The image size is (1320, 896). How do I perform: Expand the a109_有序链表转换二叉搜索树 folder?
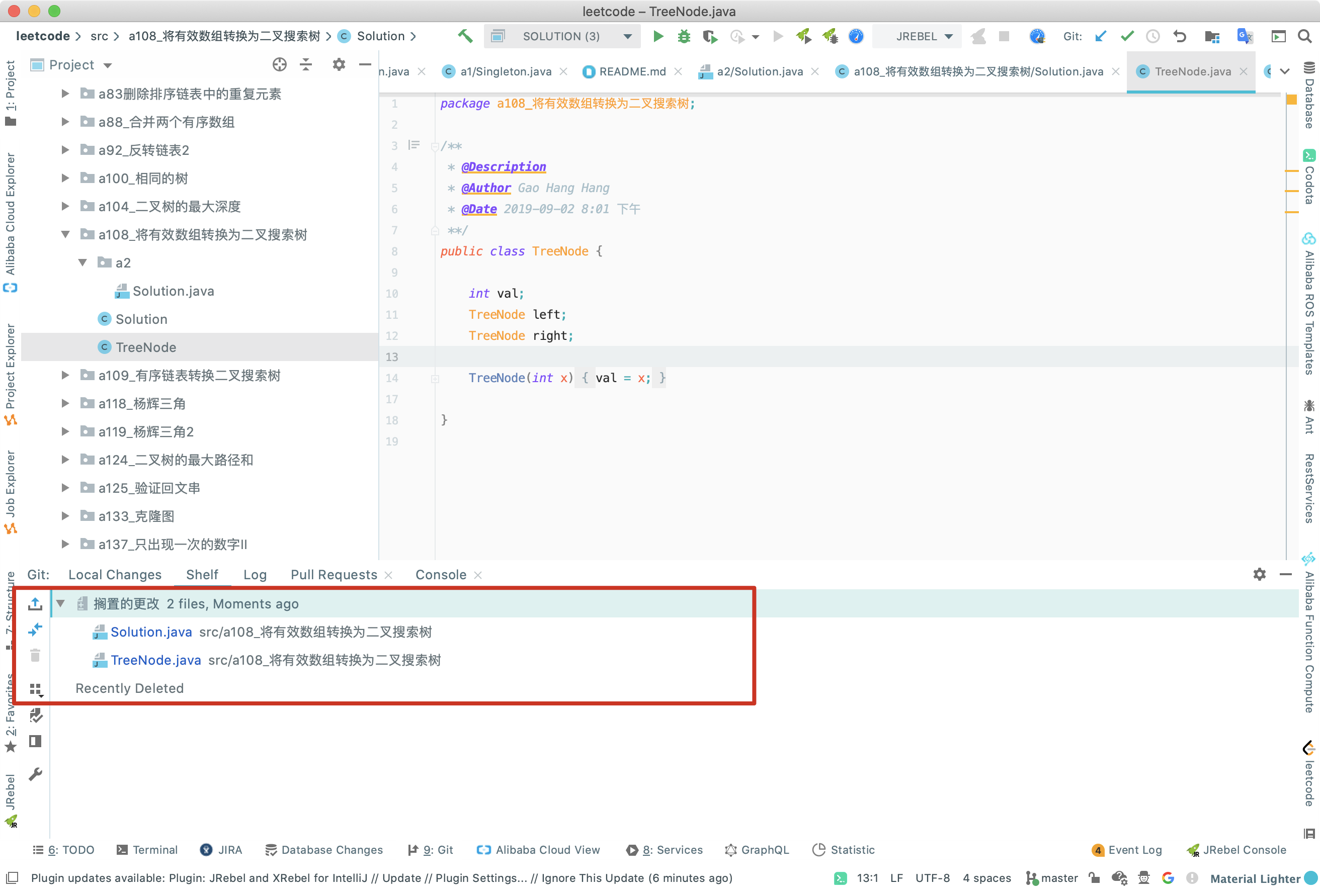pyautogui.click(x=64, y=375)
